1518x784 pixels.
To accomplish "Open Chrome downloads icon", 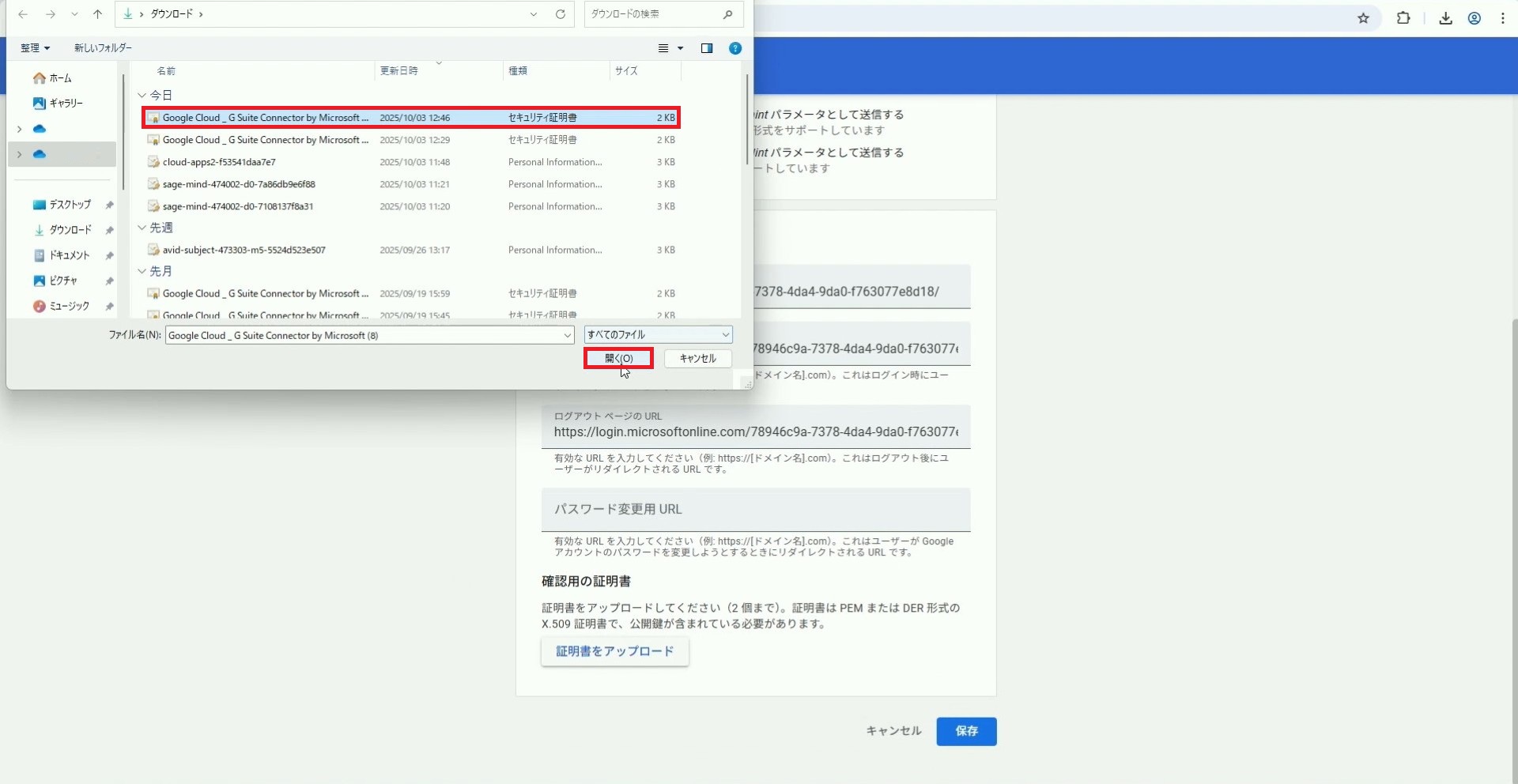I will pyautogui.click(x=1445, y=18).
